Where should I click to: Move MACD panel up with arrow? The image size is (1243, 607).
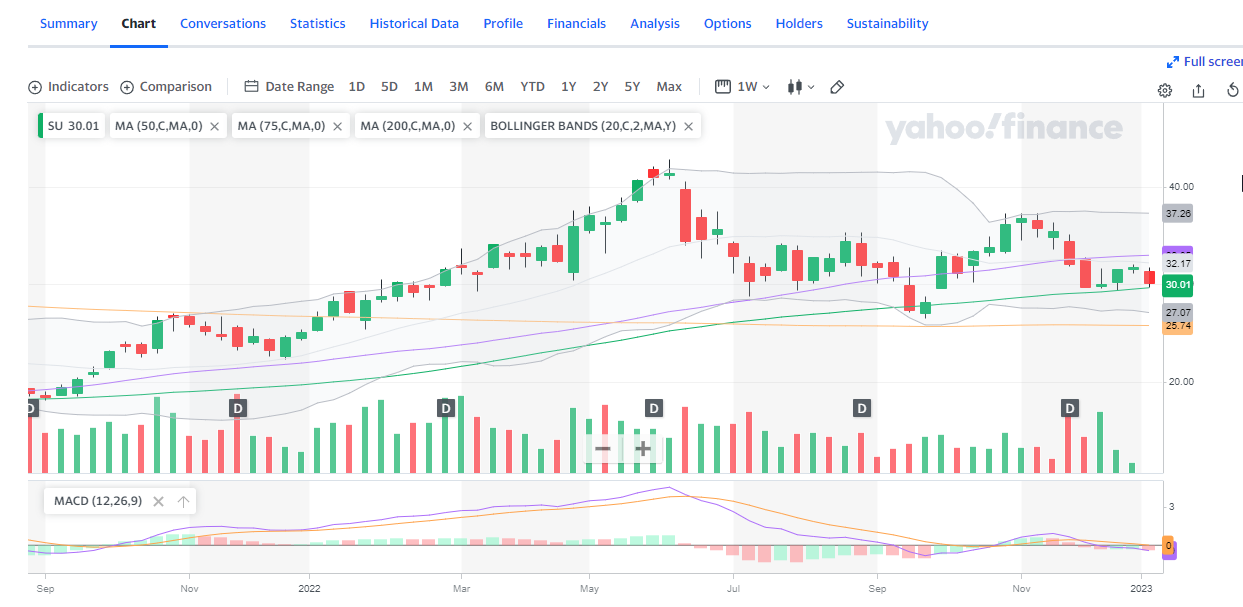click(183, 502)
